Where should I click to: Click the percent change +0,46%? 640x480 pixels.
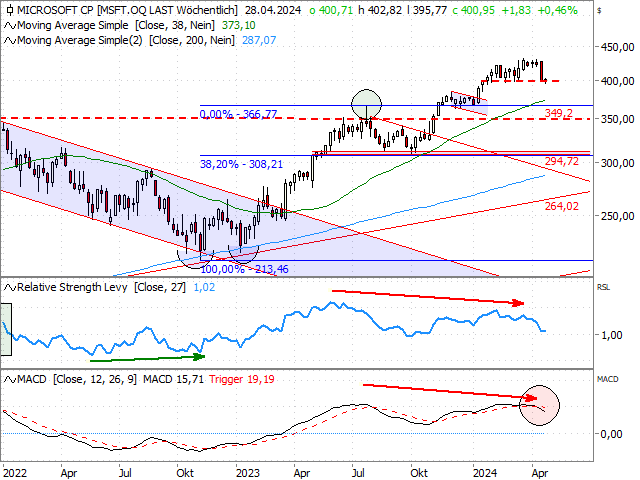click(558, 10)
